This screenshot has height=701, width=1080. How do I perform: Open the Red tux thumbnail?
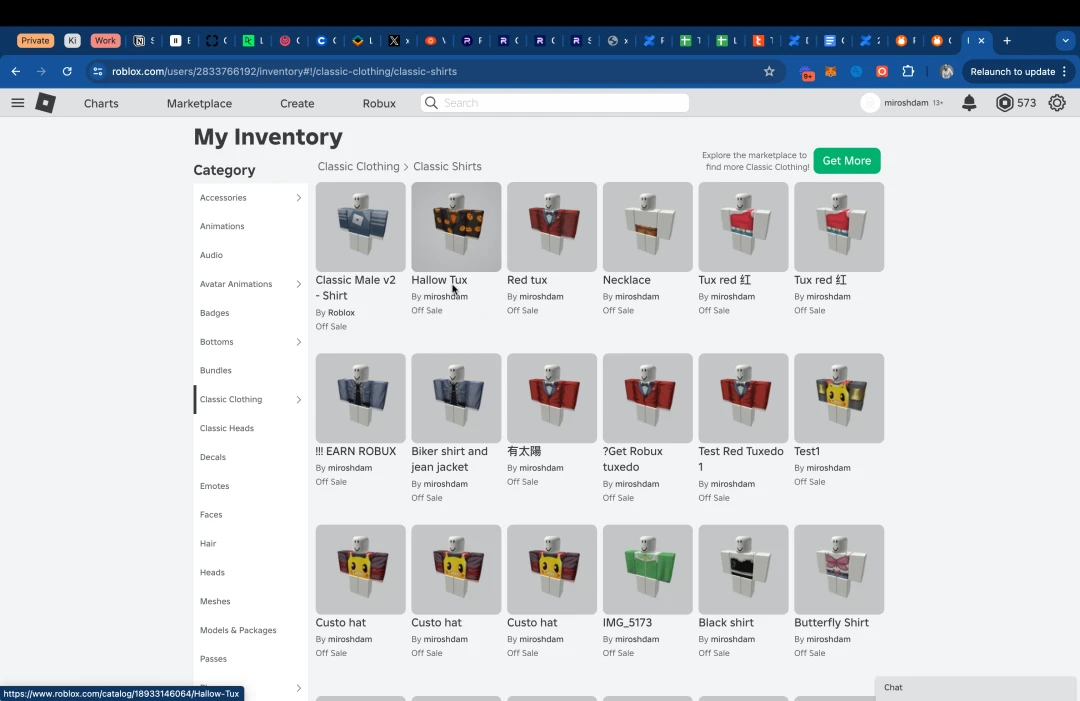552,227
